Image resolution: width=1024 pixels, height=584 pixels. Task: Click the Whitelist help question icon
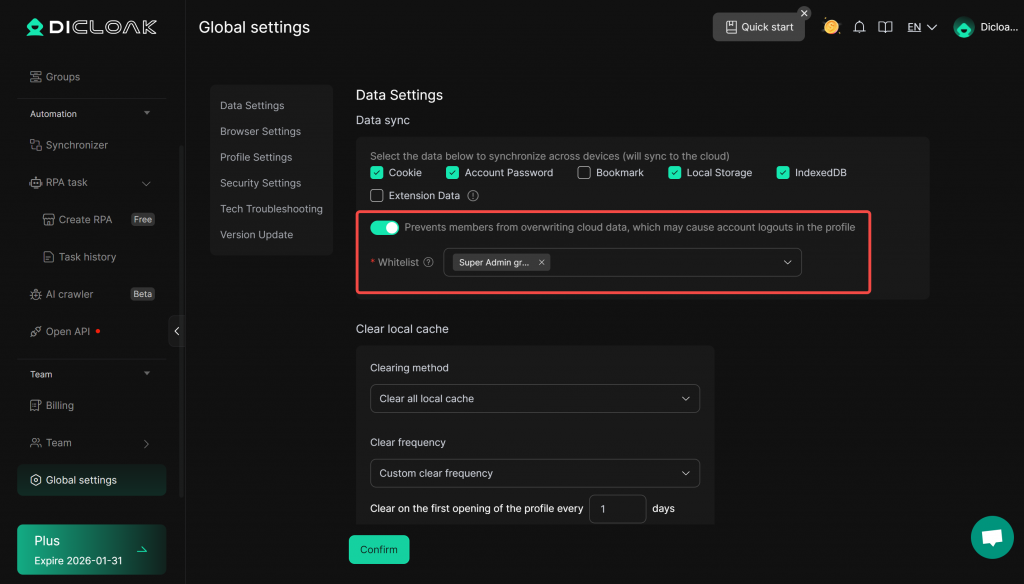click(x=428, y=262)
